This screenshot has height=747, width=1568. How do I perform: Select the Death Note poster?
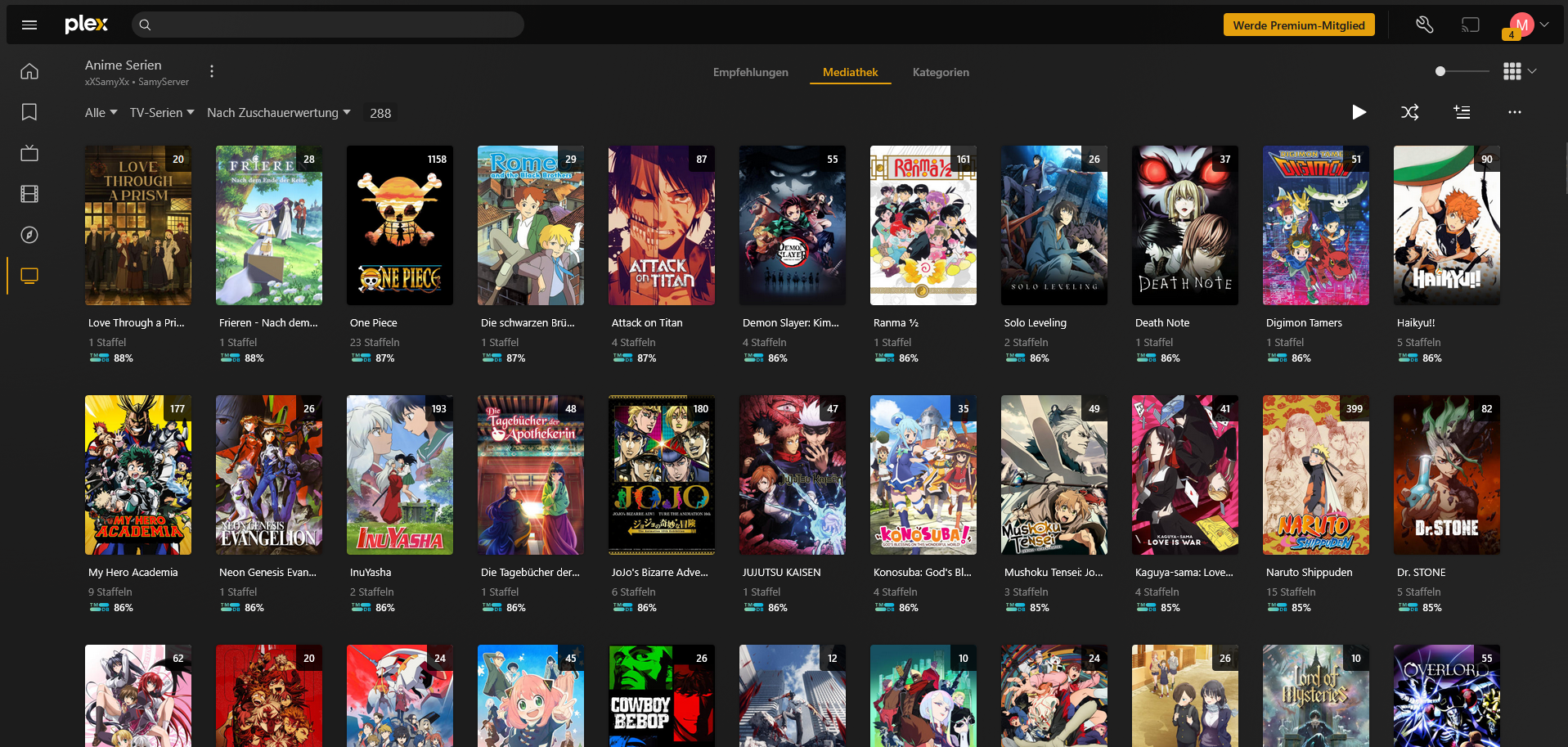pos(1185,226)
